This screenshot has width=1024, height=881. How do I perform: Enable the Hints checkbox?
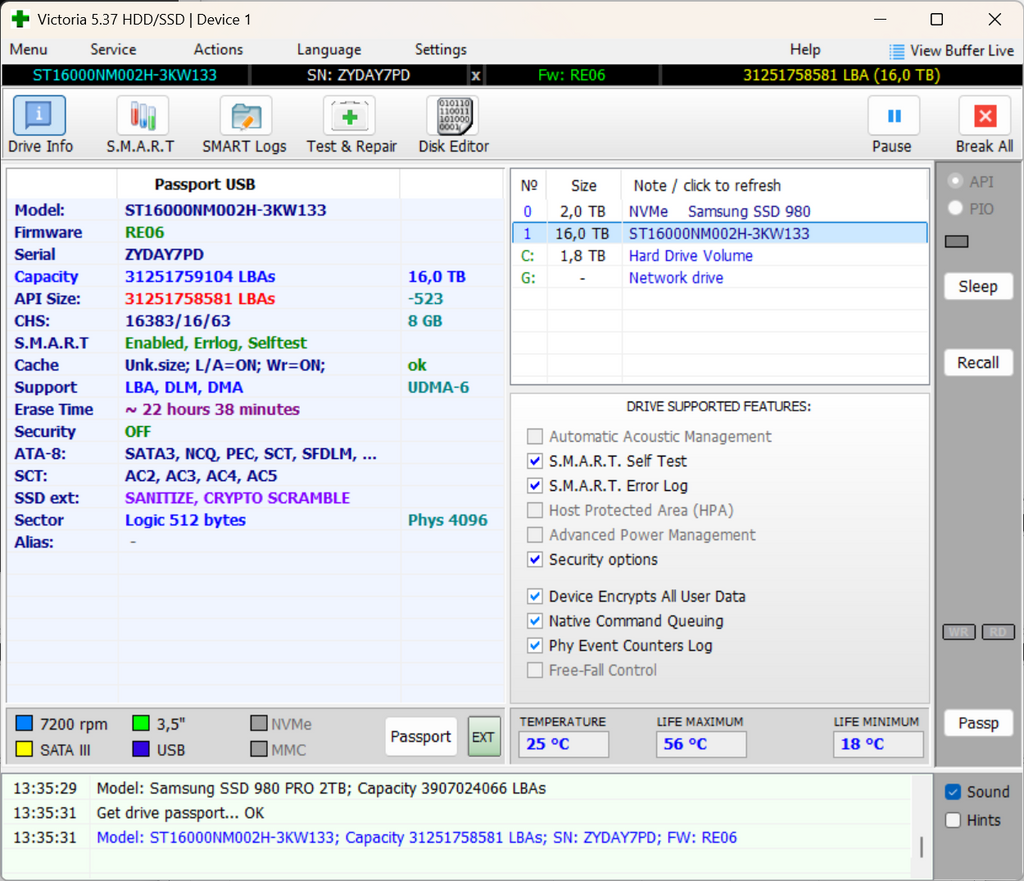953,820
